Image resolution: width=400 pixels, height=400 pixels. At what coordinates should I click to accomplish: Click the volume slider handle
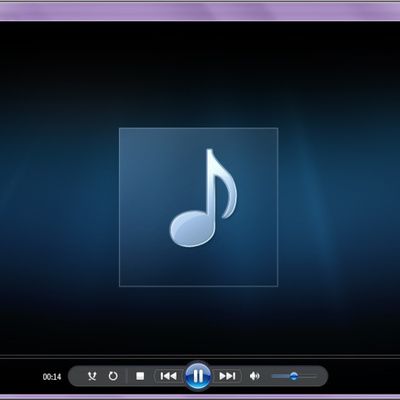point(294,376)
